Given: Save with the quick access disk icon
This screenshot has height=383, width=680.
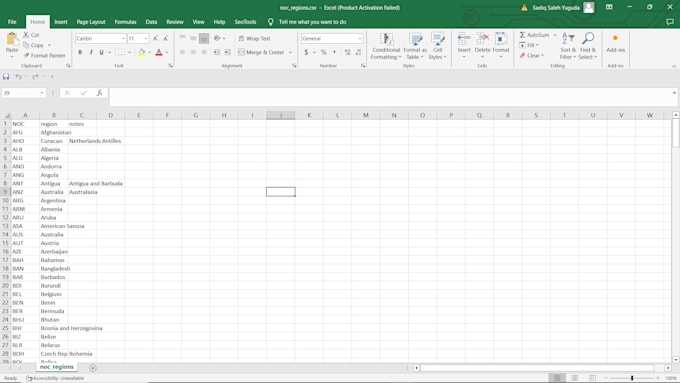Looking at the screenshot, I should click(x=6, y=77).
